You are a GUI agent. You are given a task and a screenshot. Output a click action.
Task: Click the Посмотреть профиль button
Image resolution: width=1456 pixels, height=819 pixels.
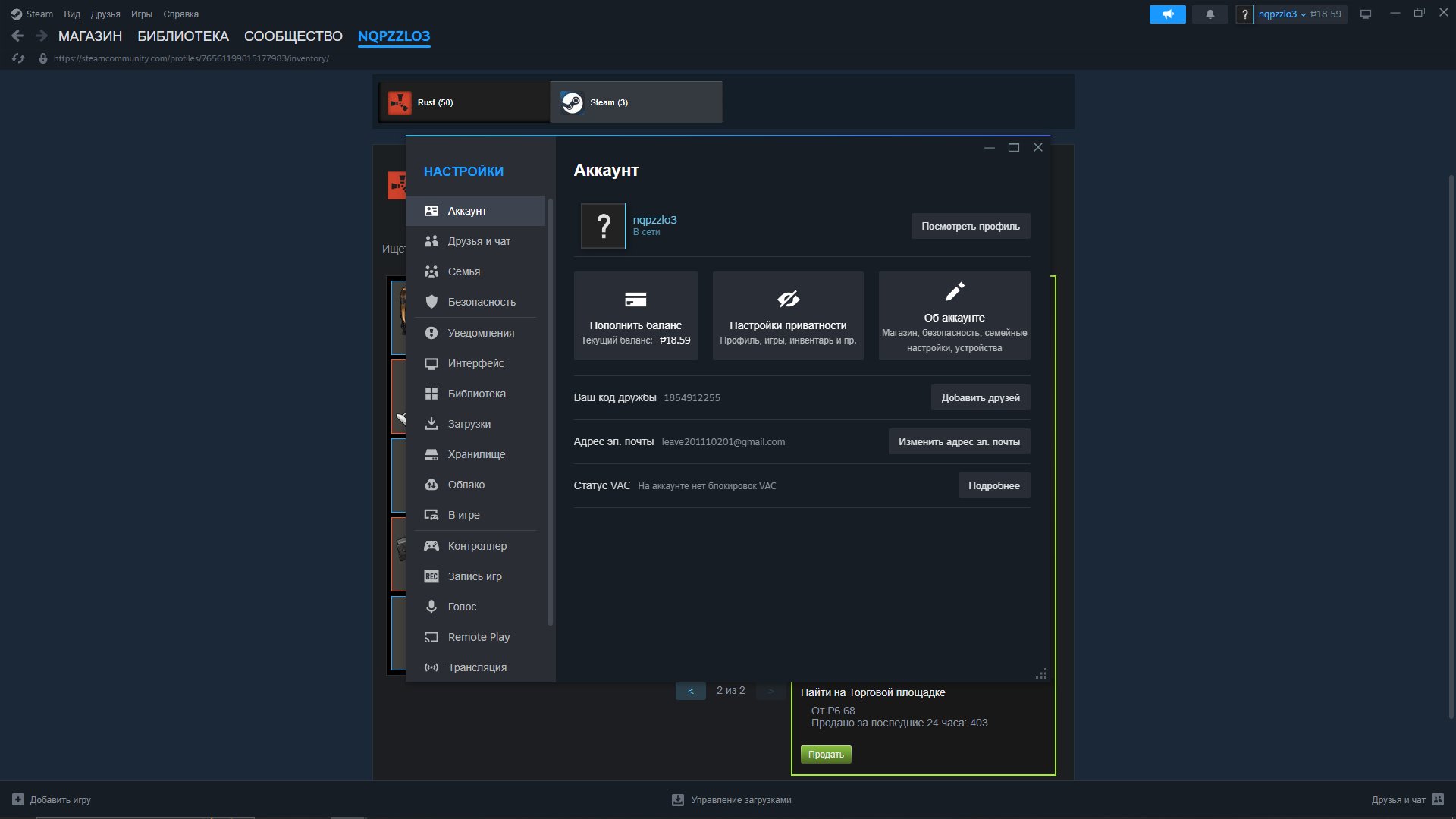click(971, 226)
